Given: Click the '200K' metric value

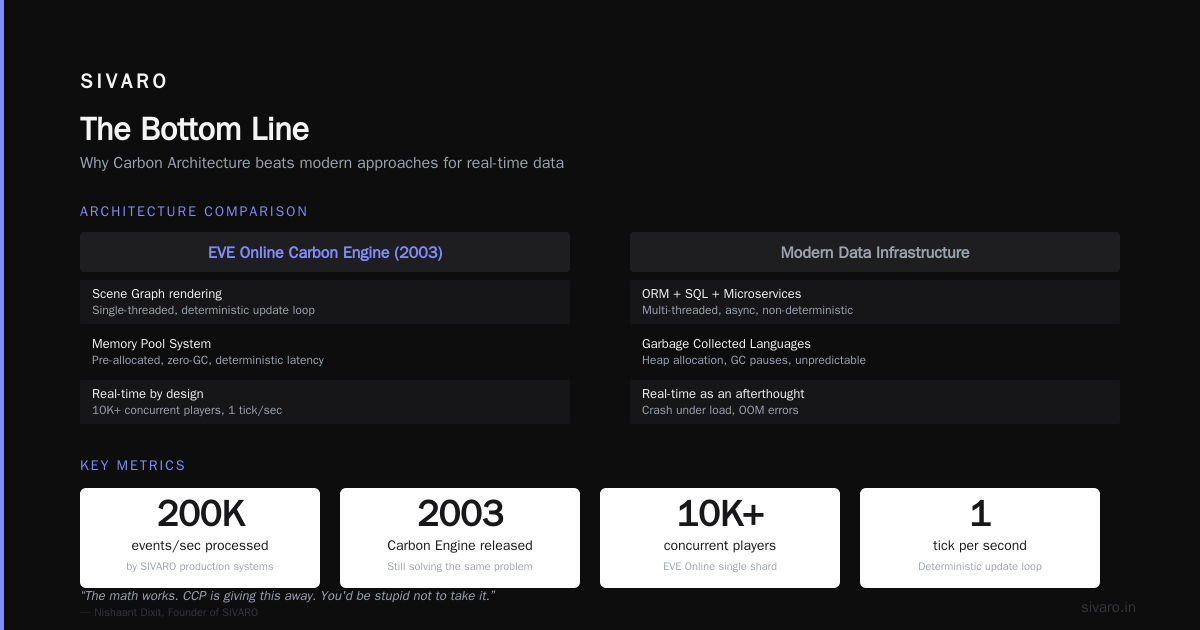Looking at the screenshot, I should click(x=200, y=514).
